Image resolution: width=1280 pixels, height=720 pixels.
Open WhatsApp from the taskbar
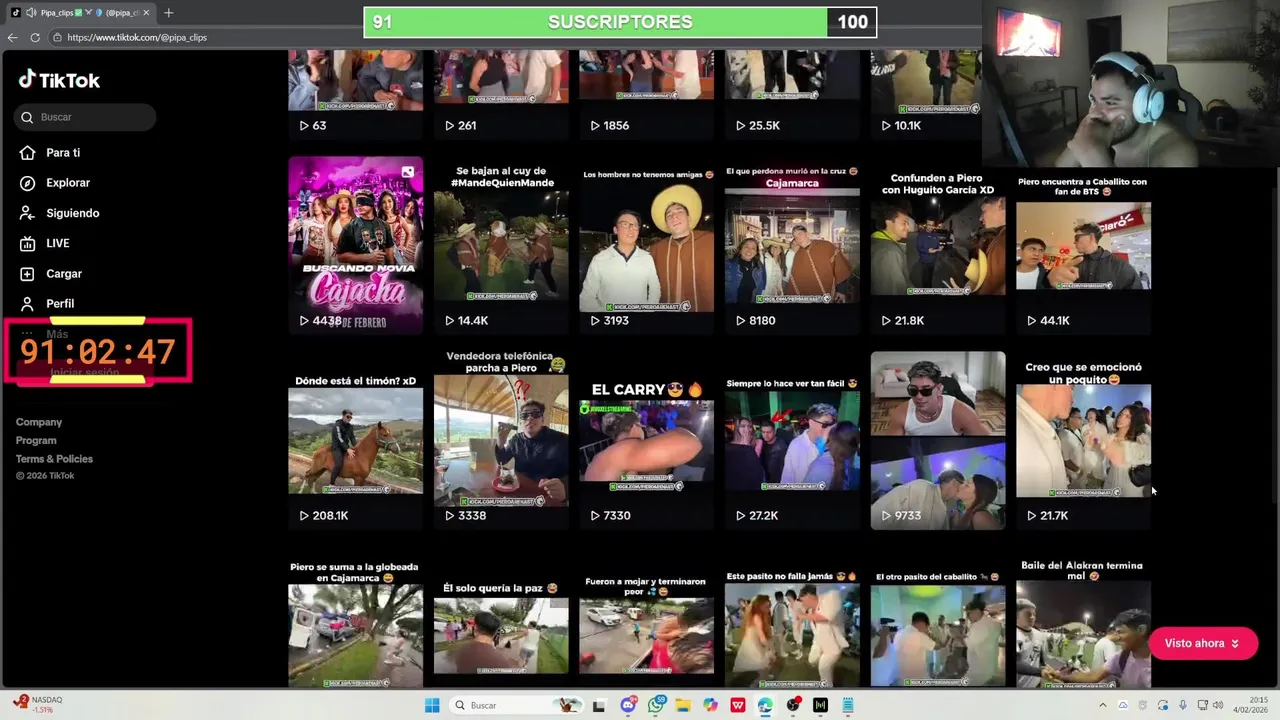coord(656,705)
